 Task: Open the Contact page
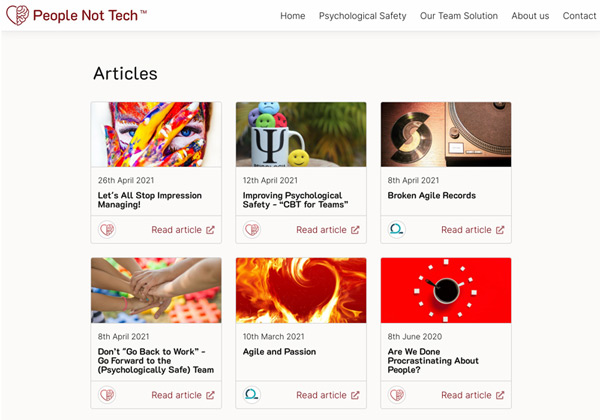pos(579,16)
